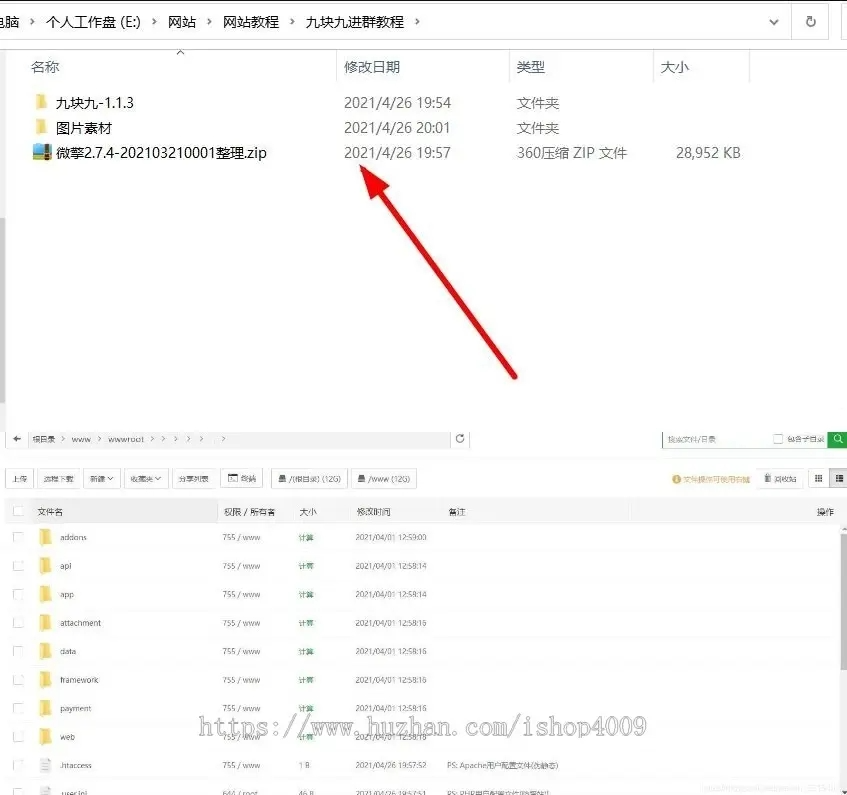Click the framework folder icon
The height and width of the screenshot is (795, 847).
click(45, 679)
